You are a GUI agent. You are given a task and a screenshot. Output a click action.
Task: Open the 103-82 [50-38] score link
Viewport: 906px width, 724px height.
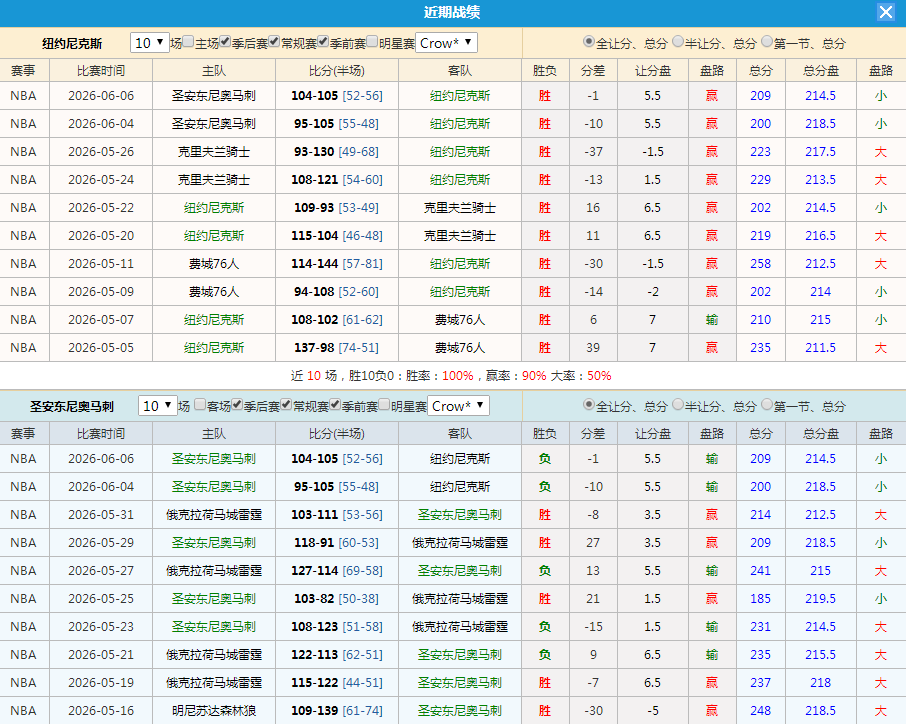336,599
